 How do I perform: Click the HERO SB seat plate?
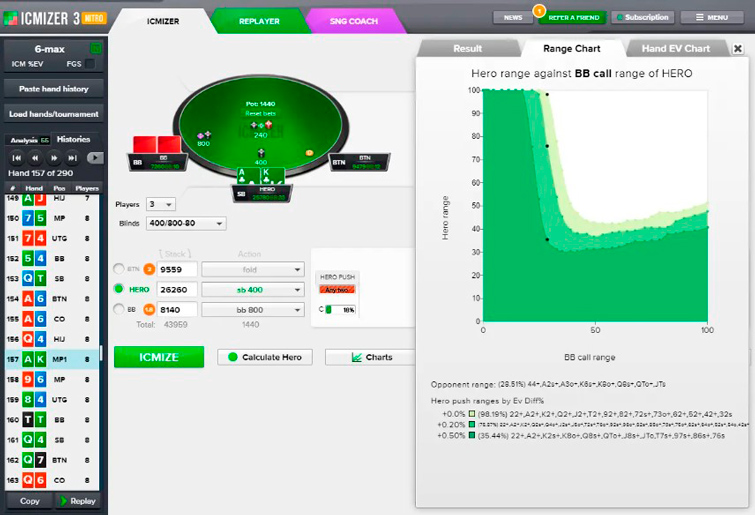tap(262, 193)
